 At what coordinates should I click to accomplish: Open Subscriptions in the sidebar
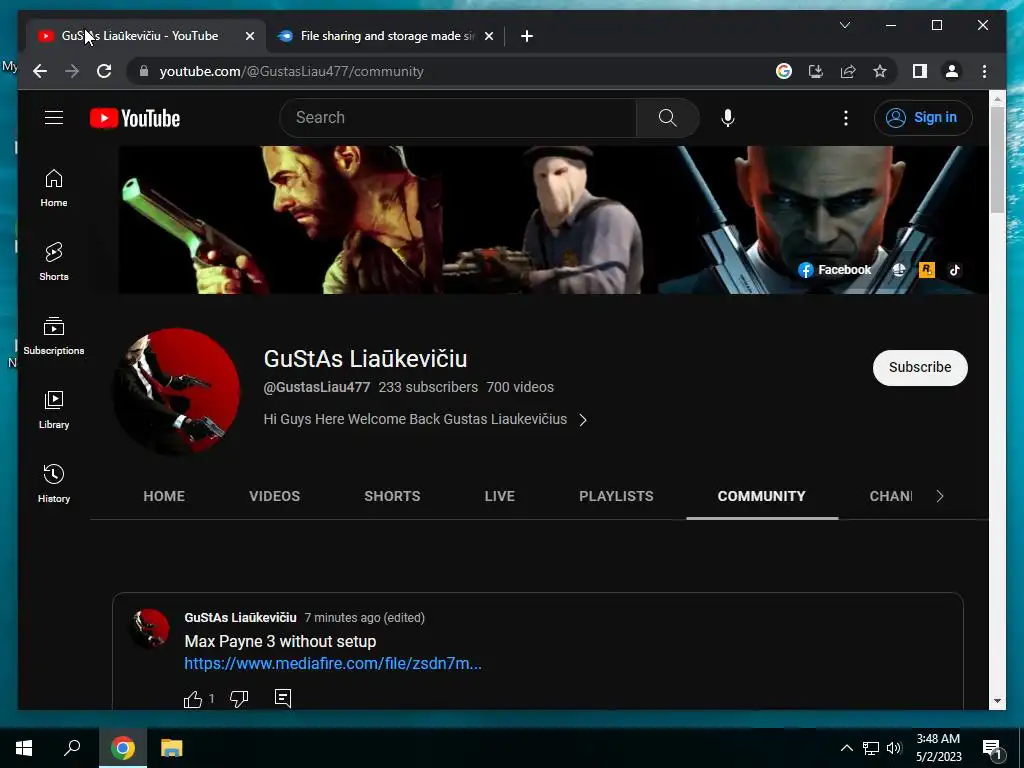click(x=54, y=336)
